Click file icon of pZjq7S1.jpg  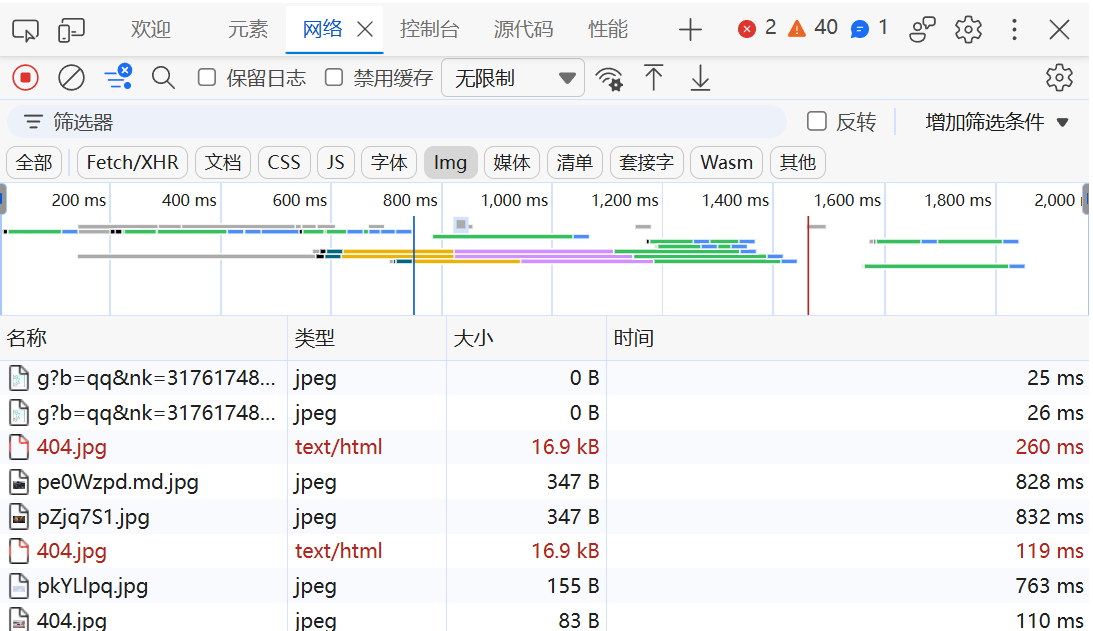coord(19,517)
